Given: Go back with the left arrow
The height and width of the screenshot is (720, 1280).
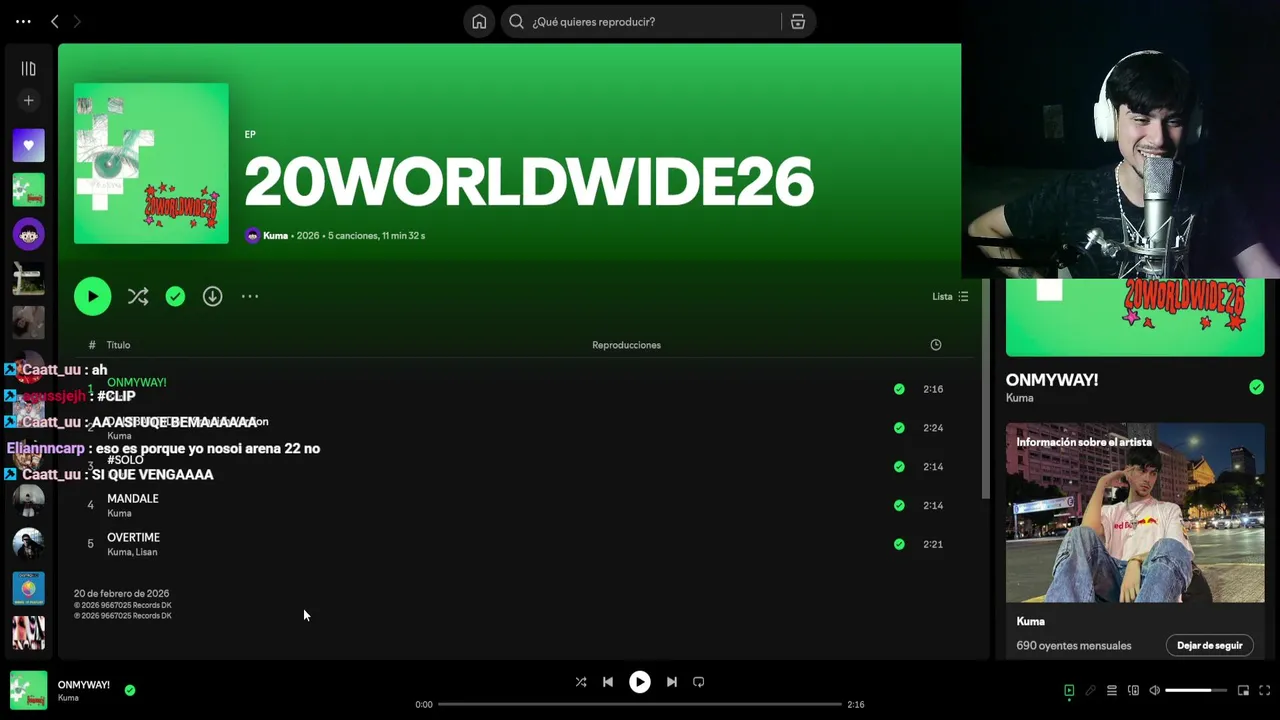Looking at the screenshot, I should 54,21.
